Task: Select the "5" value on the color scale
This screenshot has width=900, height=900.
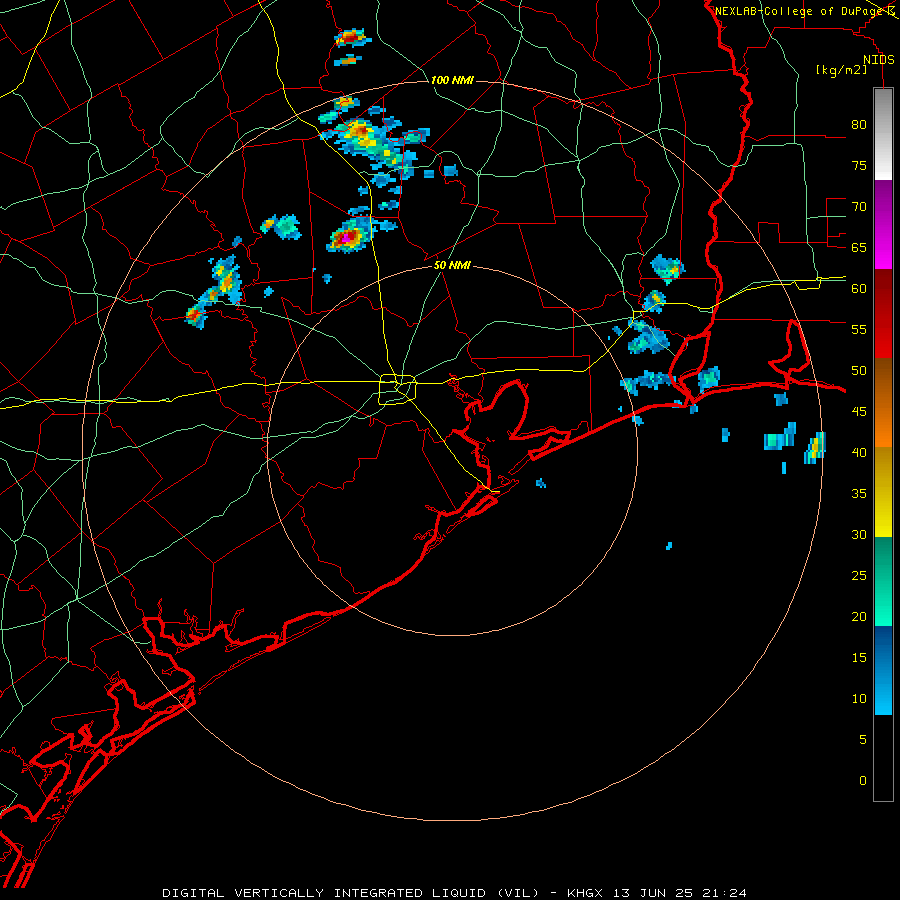Action: point(863,739)
